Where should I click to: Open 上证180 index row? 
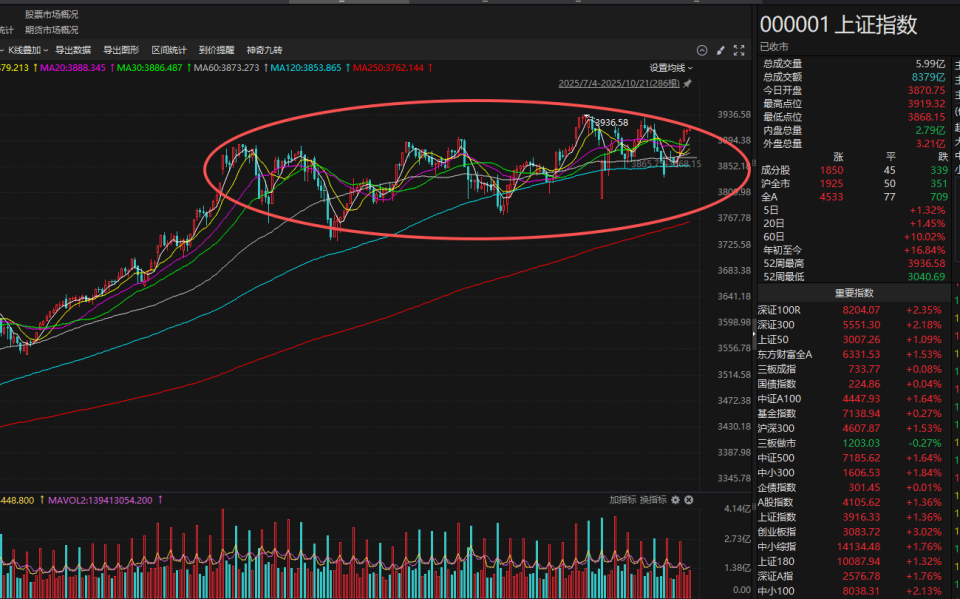point(853,562)
